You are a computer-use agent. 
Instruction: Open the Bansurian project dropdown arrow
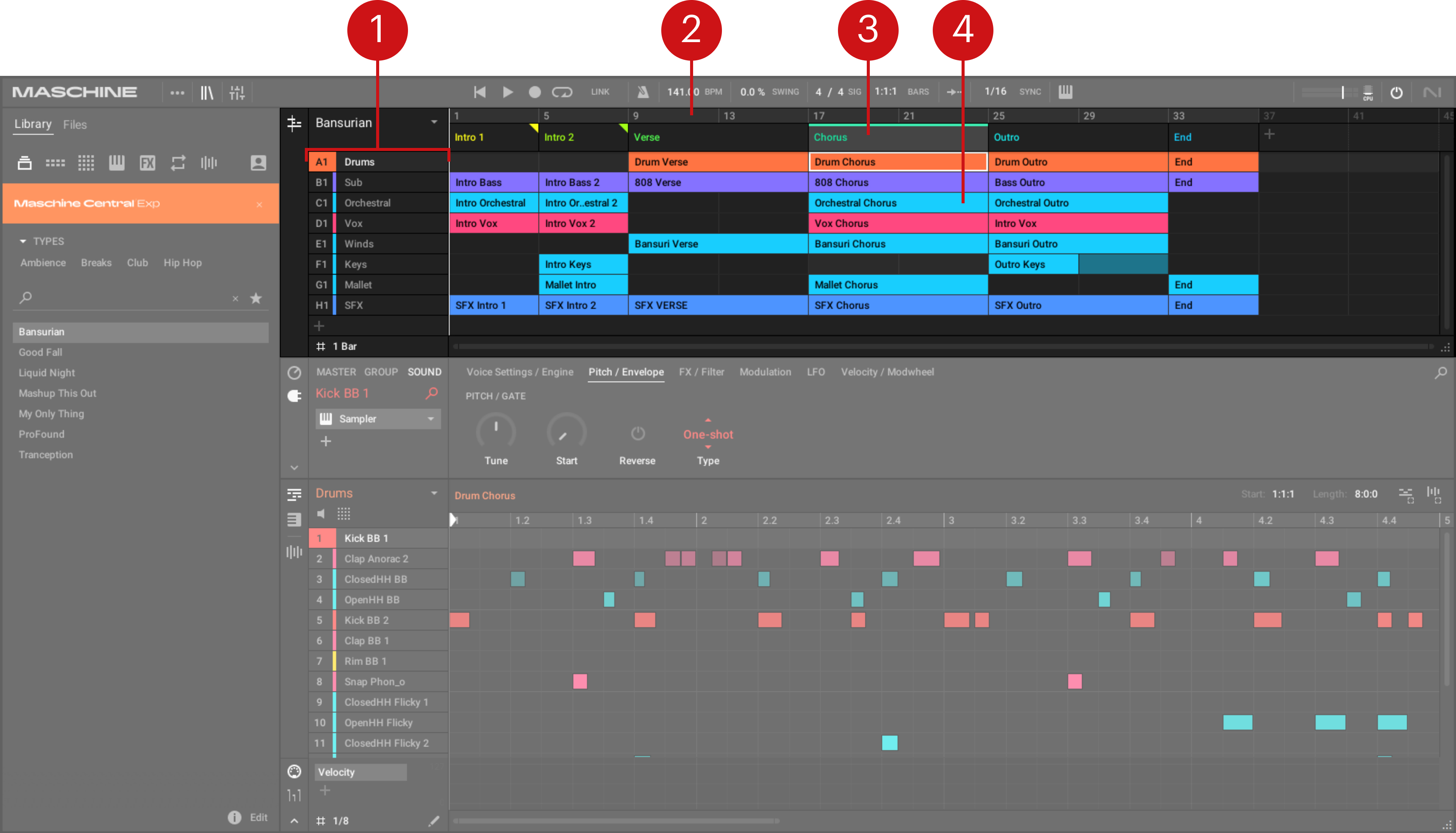pos(434,123)
